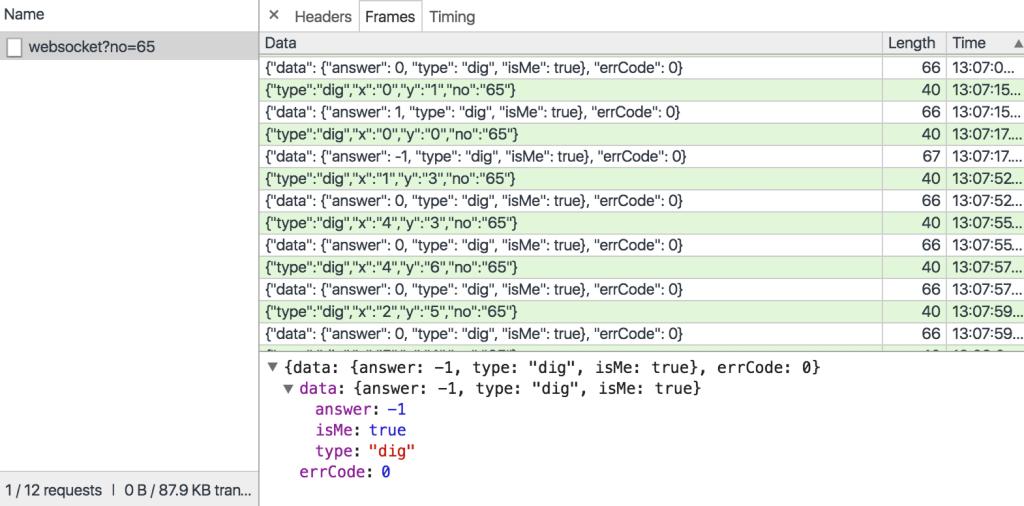
Task: Sort frames by Time column arrow
Action: coord(1018,43)
